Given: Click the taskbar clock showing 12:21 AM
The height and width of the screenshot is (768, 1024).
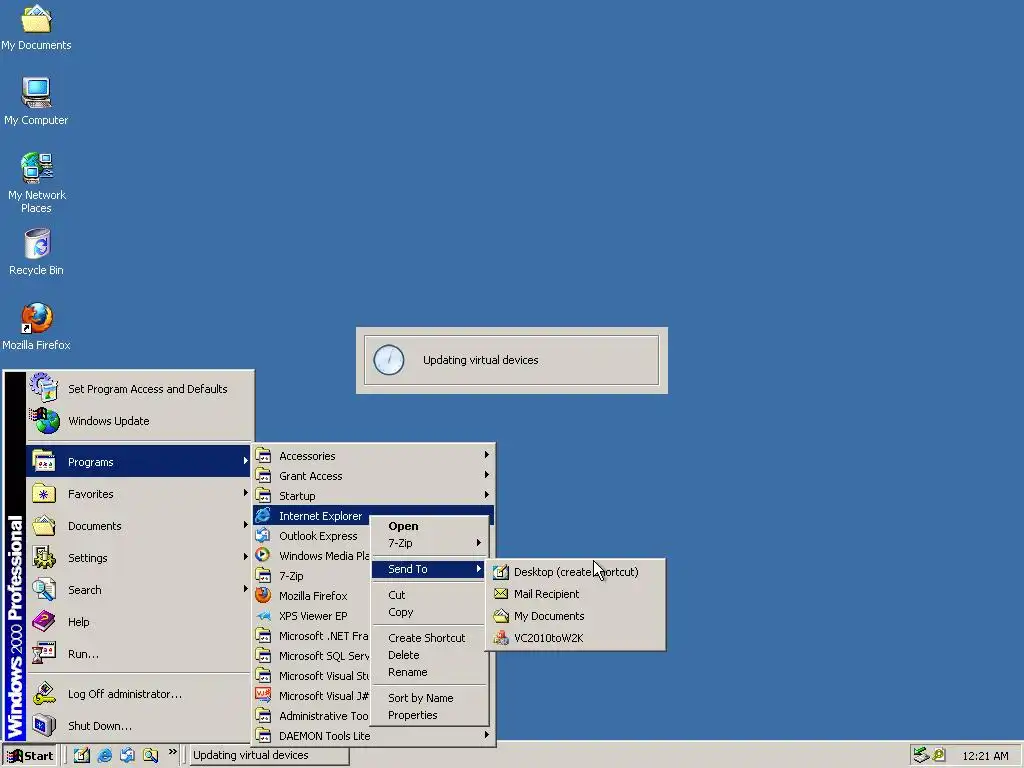Looking at the screenshot, I should [x=985, y=756].
